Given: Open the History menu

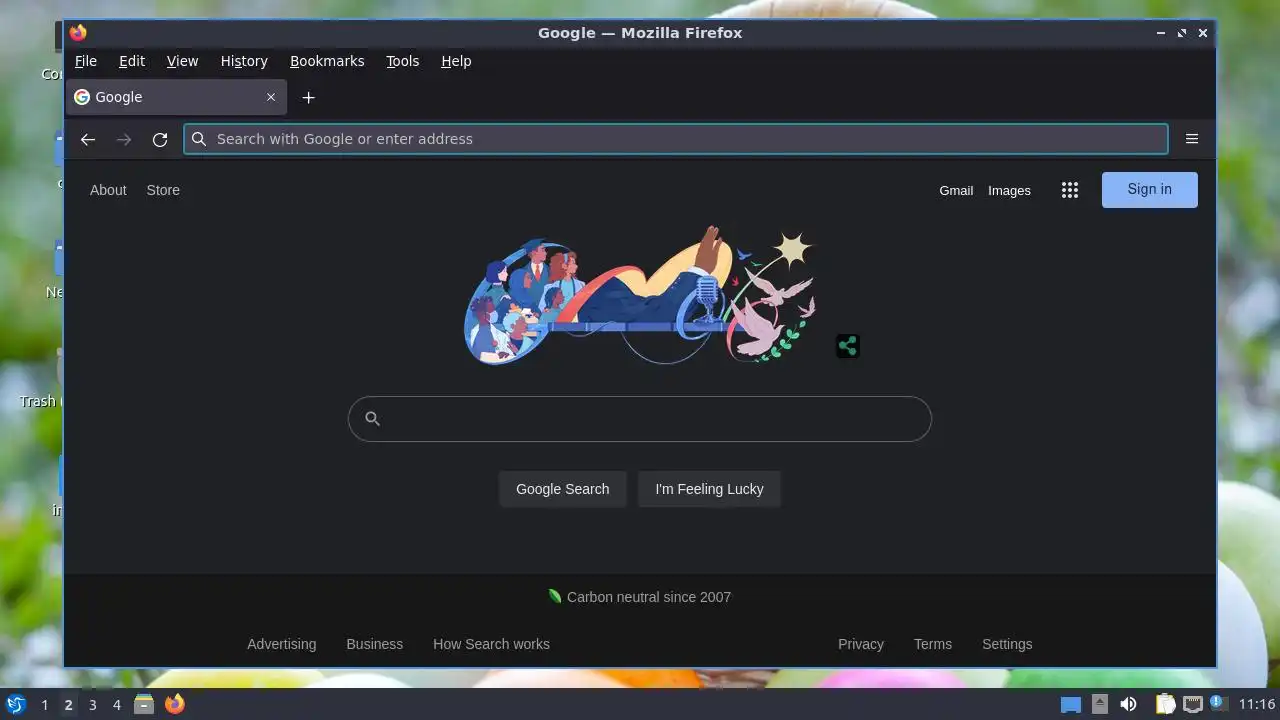Looking at the screenshot, I should click(x=244, y=61).
